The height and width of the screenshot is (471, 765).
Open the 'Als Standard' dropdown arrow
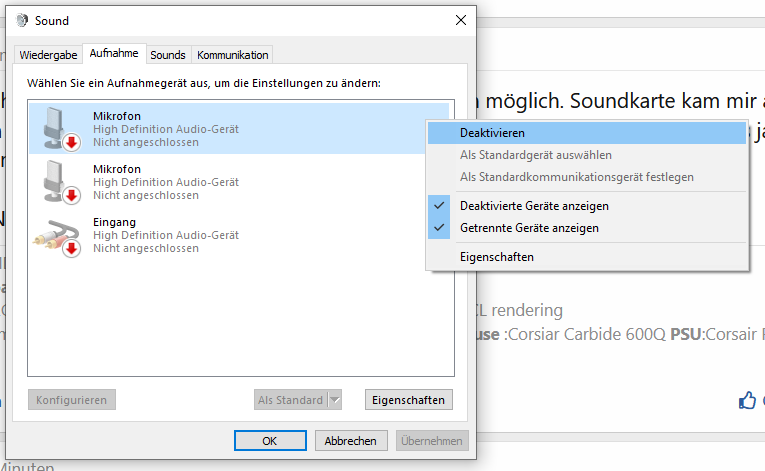(x=335, y=400)
